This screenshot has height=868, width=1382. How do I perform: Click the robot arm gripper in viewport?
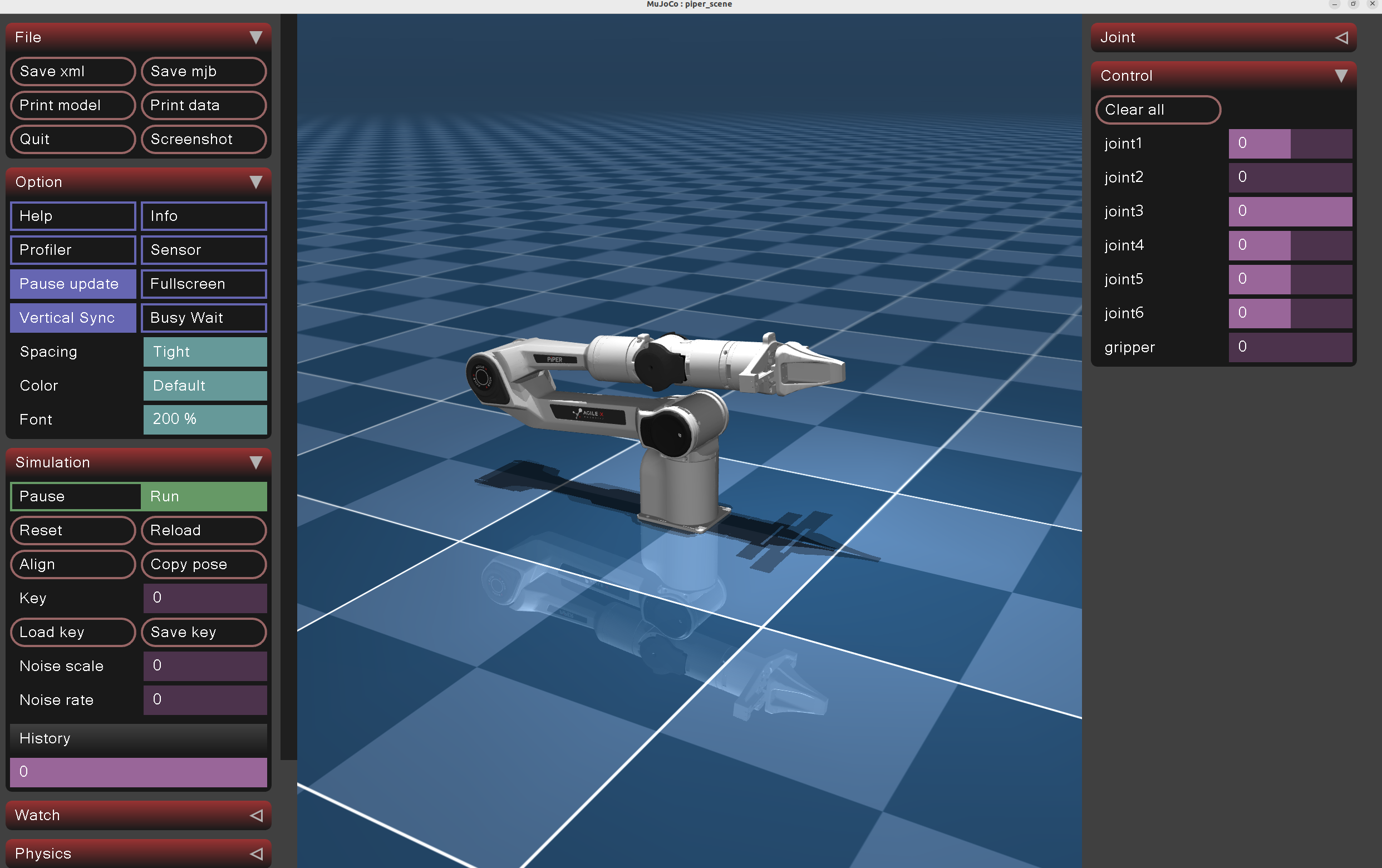pyautogui.click(x=804, y=367)
